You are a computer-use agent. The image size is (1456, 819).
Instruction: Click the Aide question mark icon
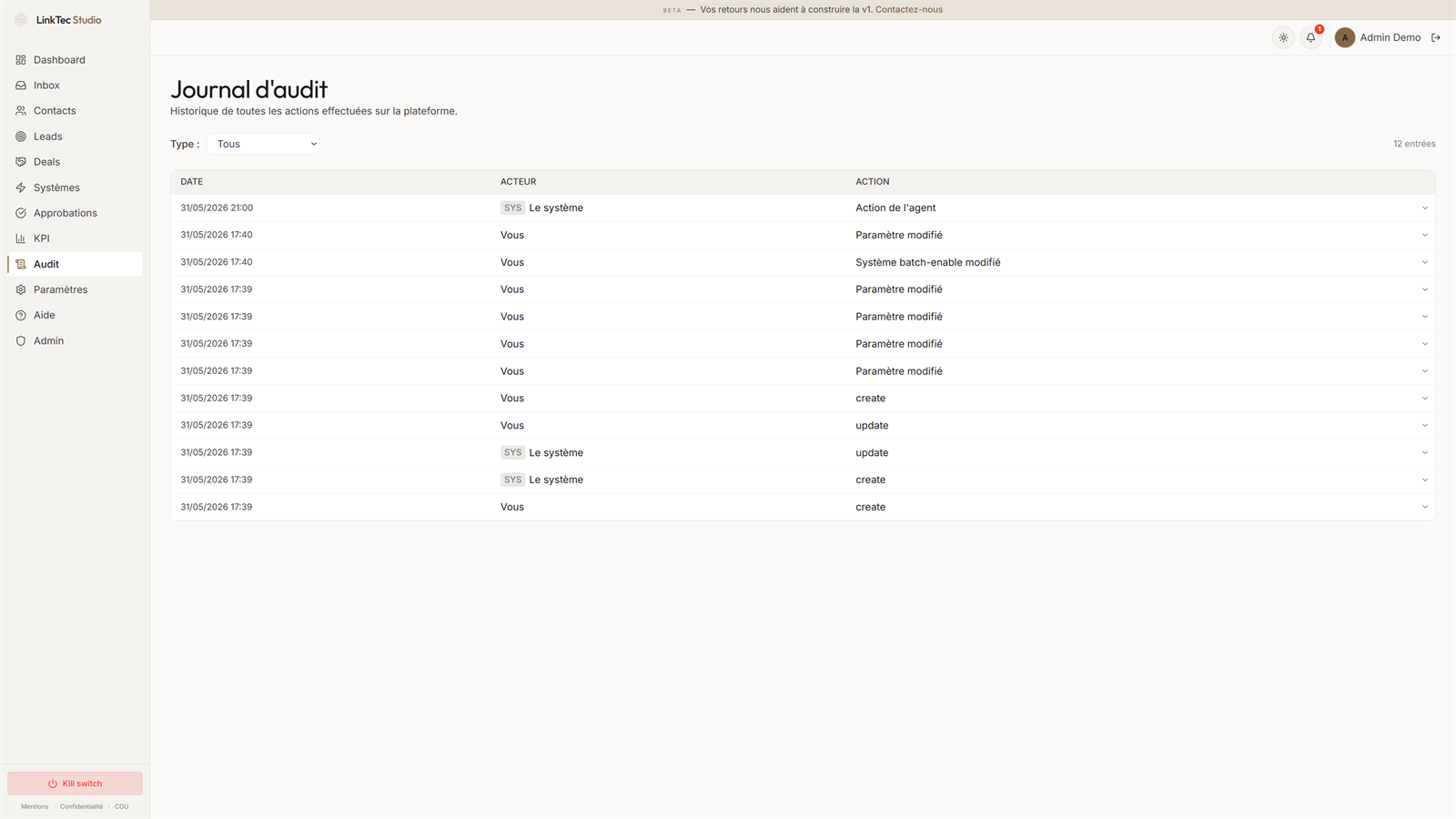(x=21, y=315)
